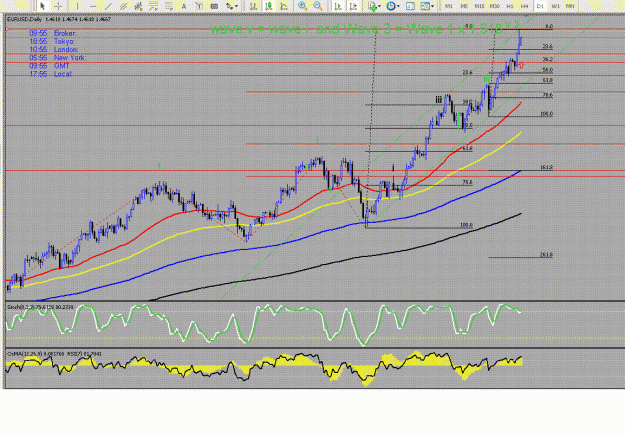Expand the Periods dropdown arrow

pos(398,6)
